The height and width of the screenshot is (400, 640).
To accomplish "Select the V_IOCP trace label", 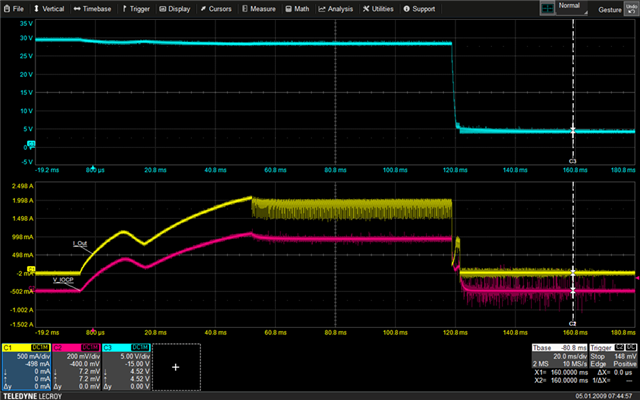I will 63,280.
